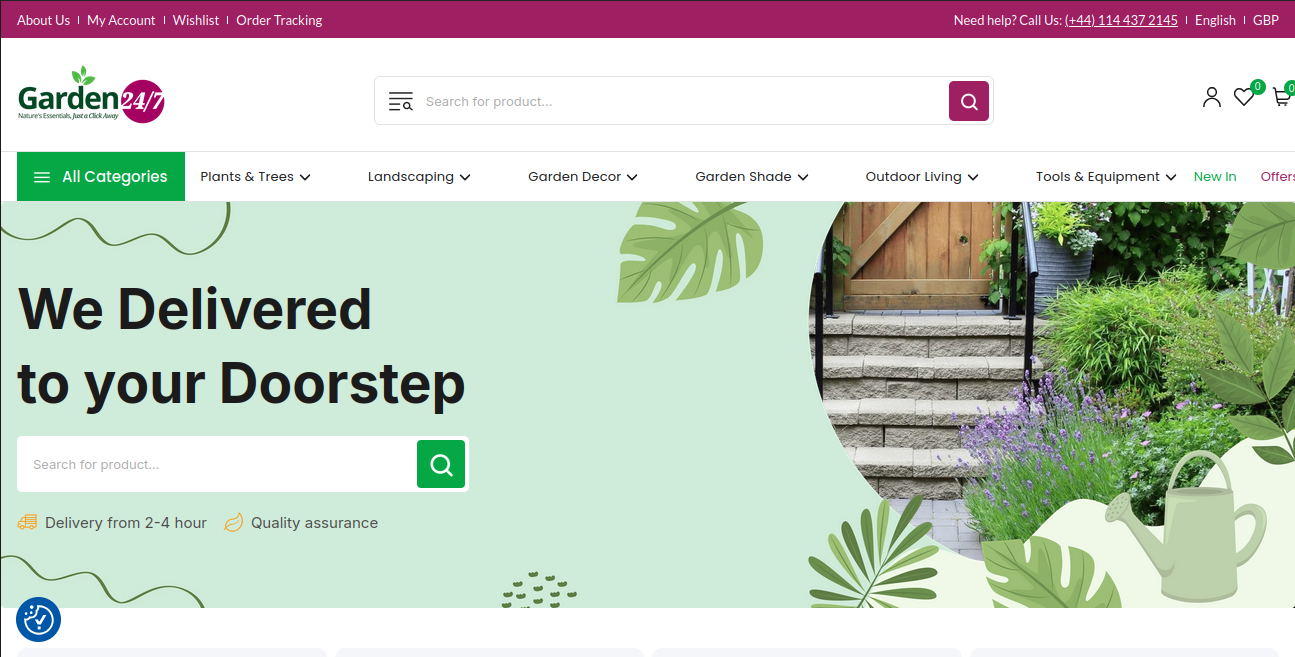1295x657 pixels.
Task: Click the category filter icon in search bar
Action: pyautogui.click(x=401, y=101)
